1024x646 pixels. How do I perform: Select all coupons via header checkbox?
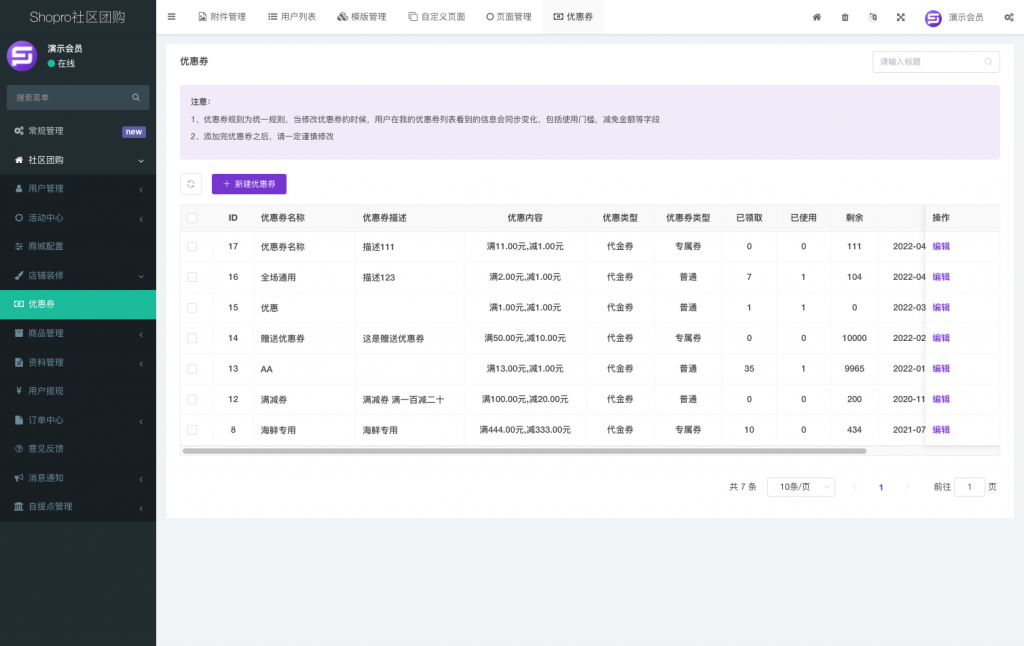[191, 217]
